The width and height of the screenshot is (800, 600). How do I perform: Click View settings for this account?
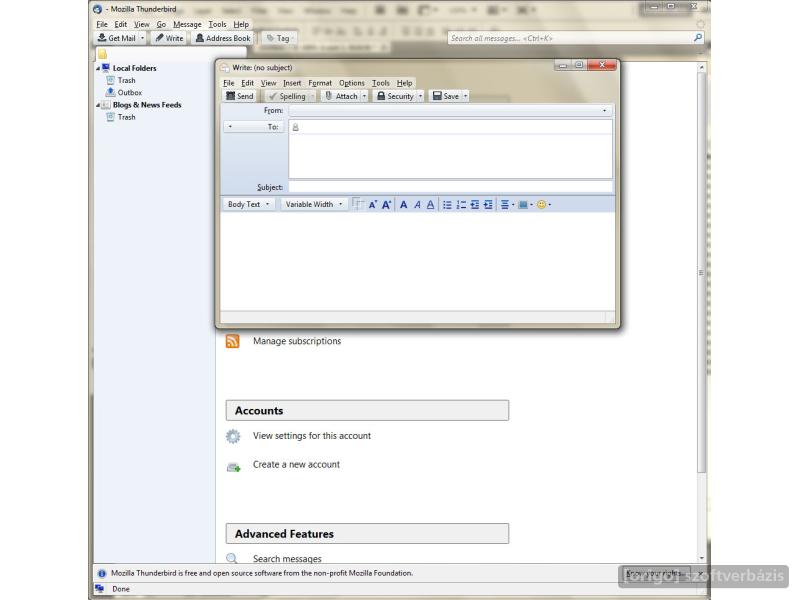click(312, 436)
